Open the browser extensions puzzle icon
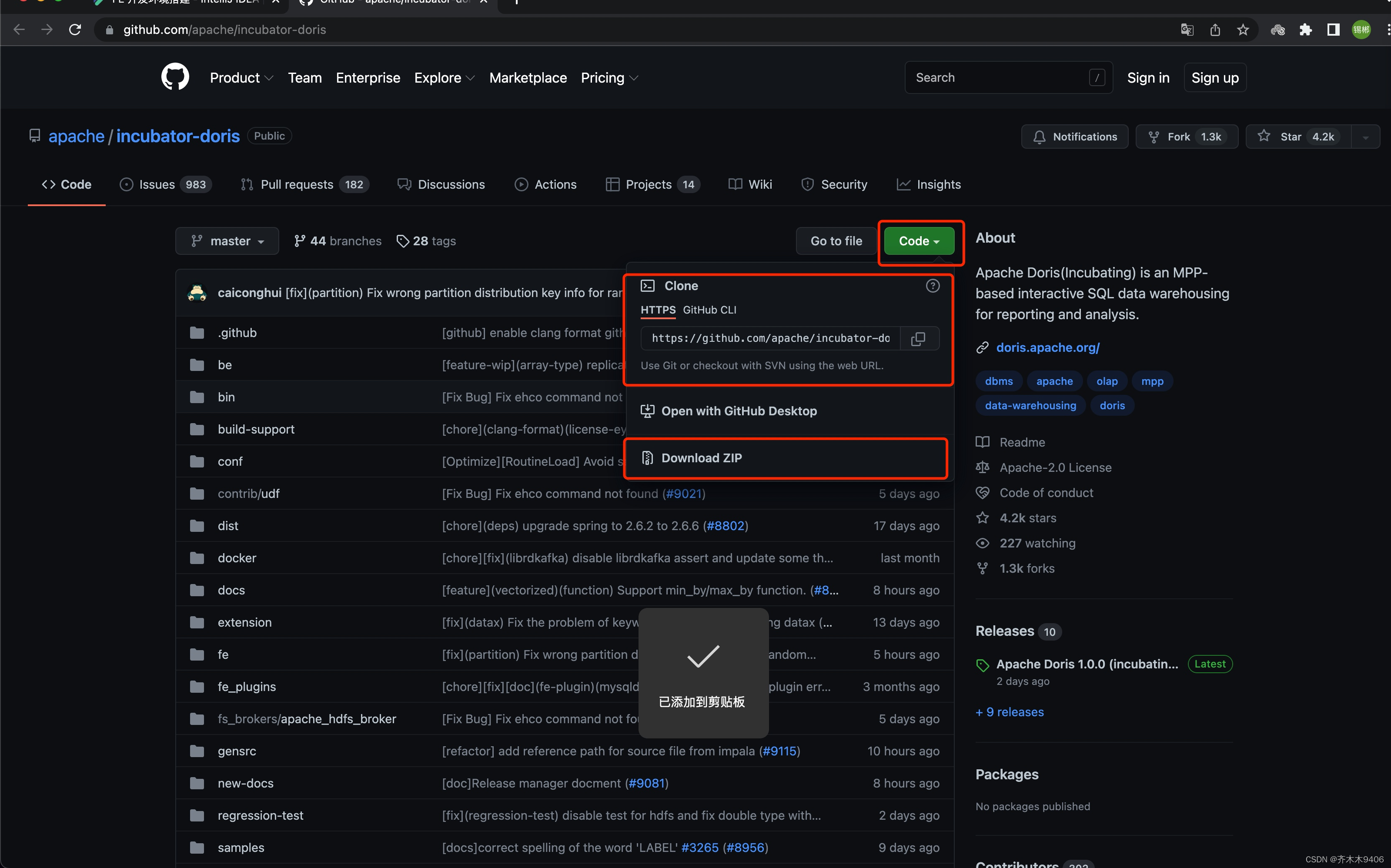Viewport: 1391px width, 868px height. point(1305,30)
